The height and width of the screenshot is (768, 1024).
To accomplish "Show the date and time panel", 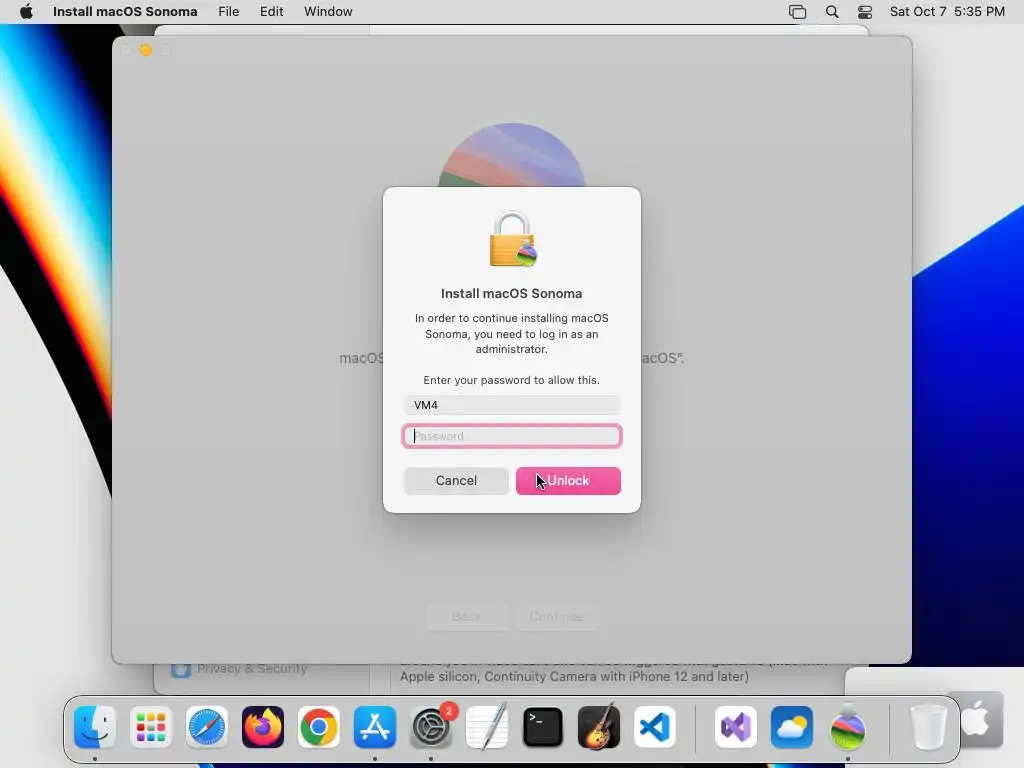I will [x=947, y=12].
